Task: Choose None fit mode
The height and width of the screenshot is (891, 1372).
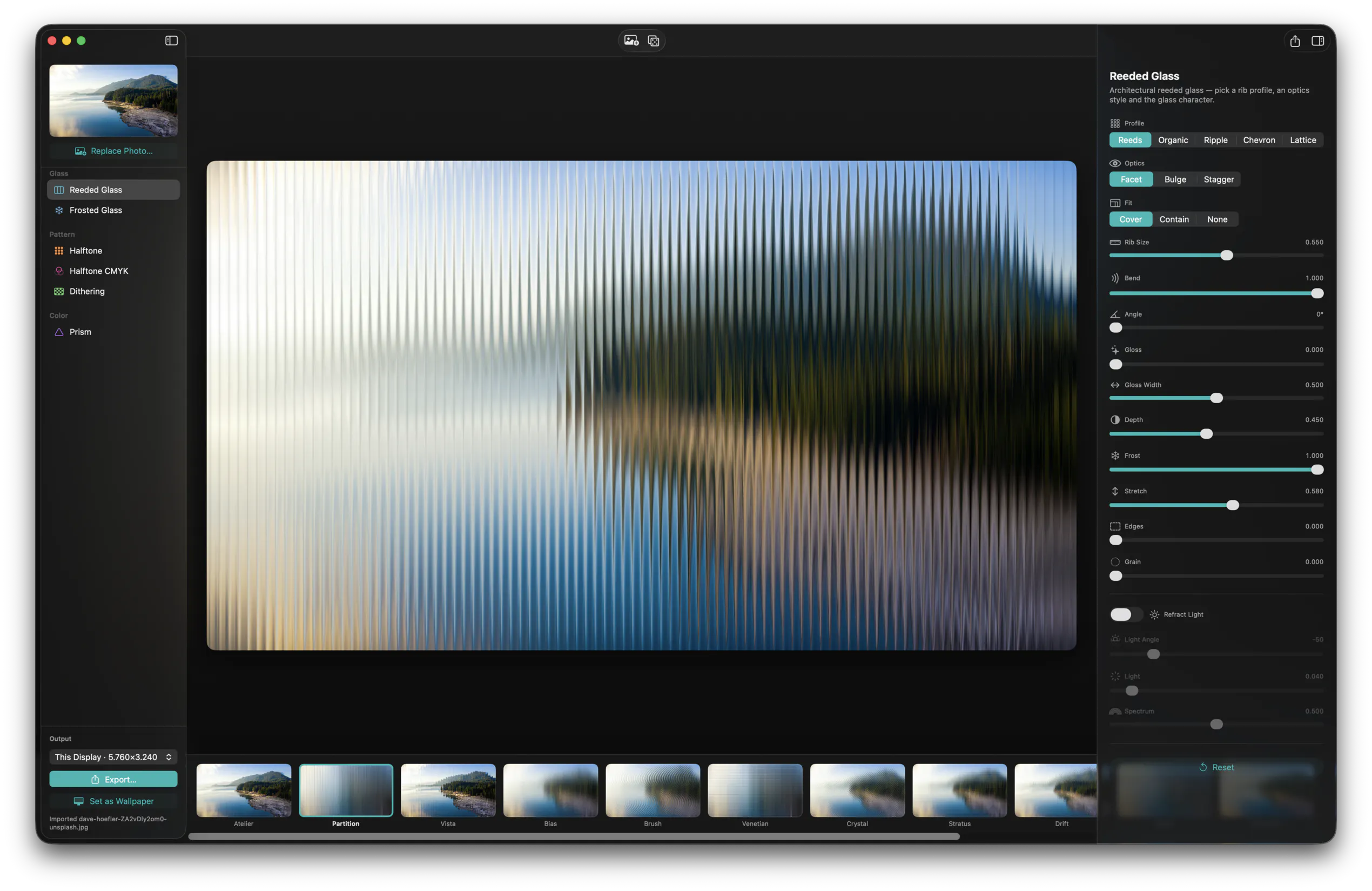Action: click(x=1217, y=219)
